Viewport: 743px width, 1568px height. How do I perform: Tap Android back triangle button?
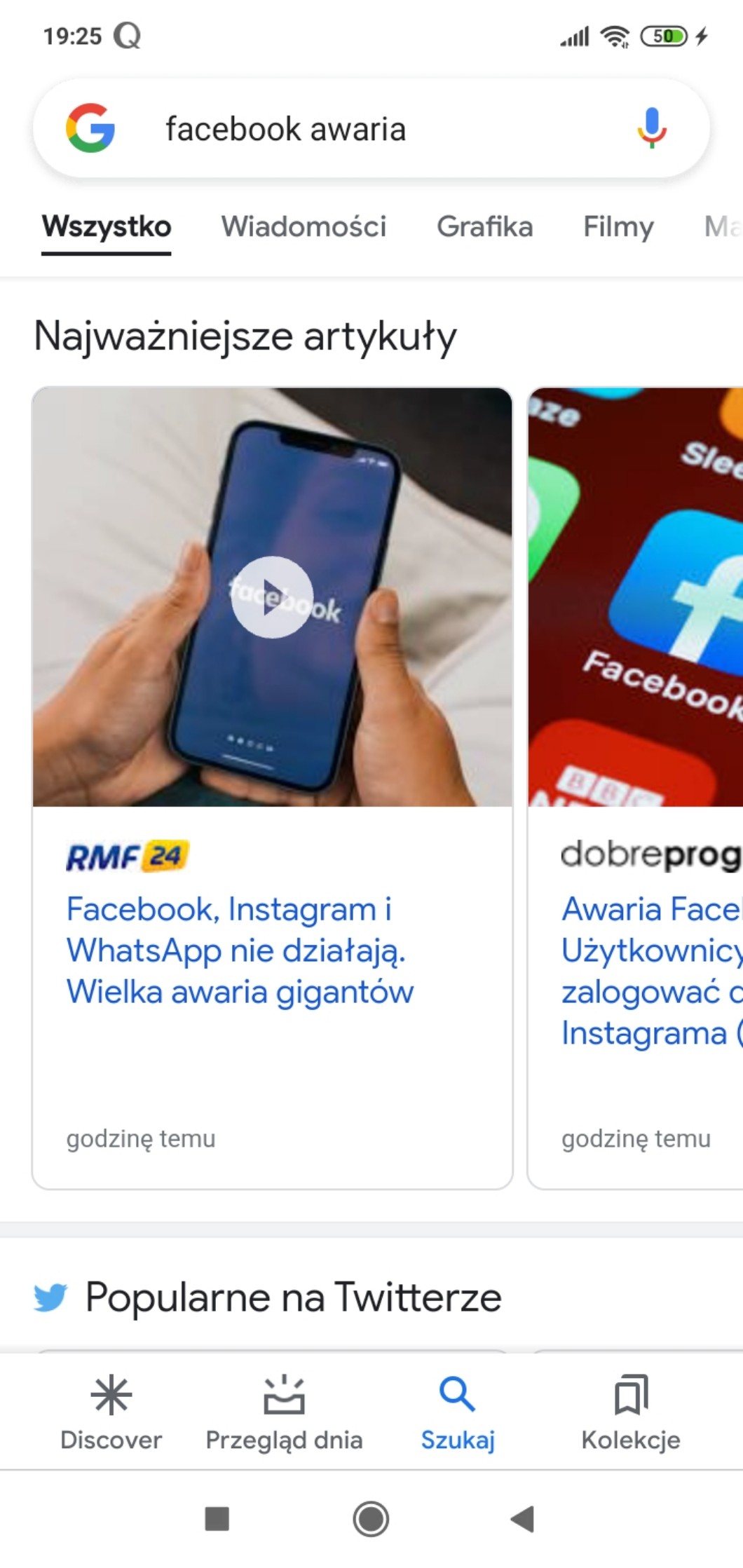point(523,1519)
